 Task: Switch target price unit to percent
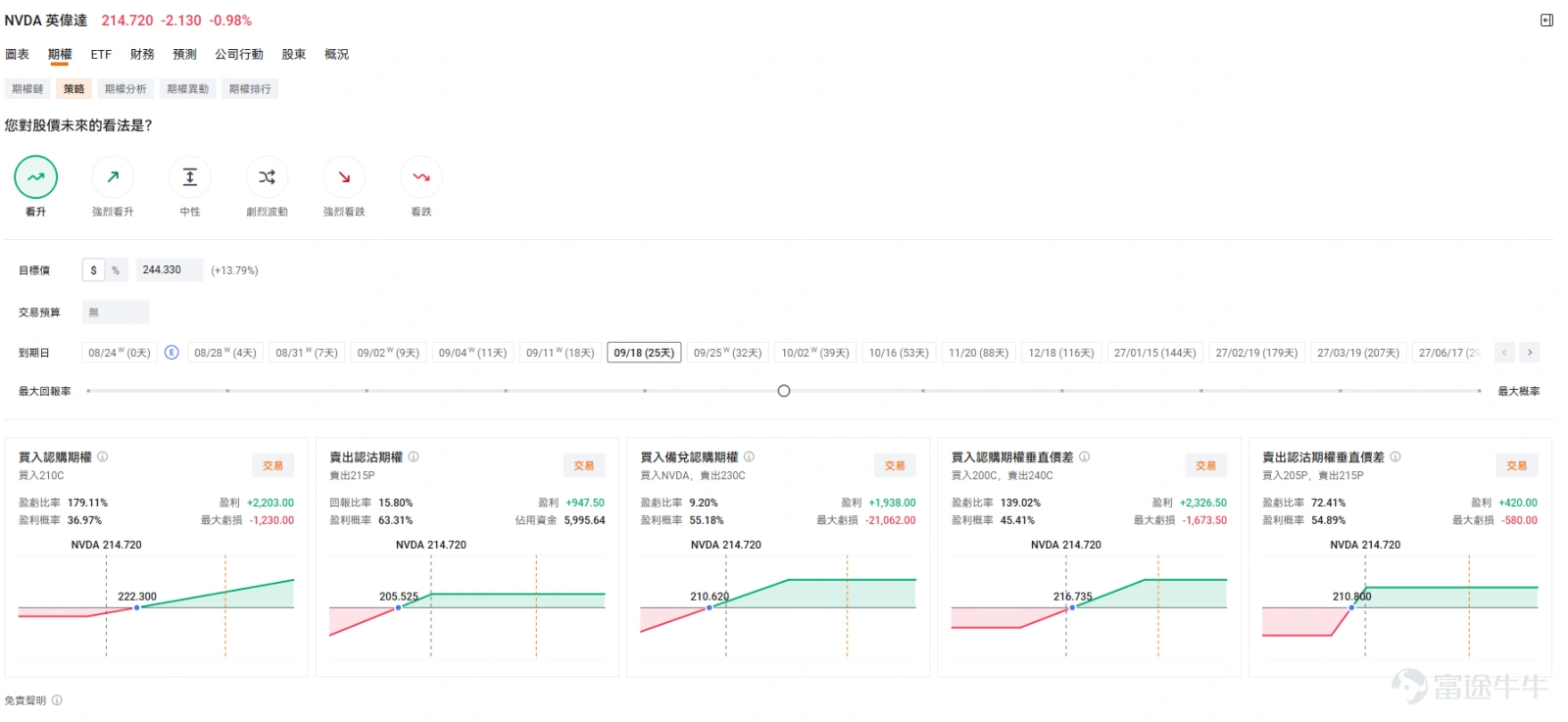(116, 270)
